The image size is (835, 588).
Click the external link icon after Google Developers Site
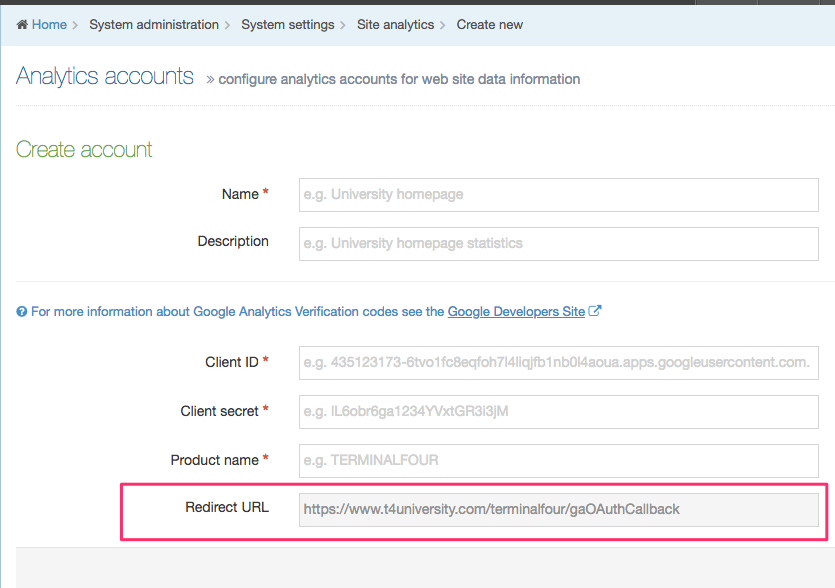click(595, 311)
